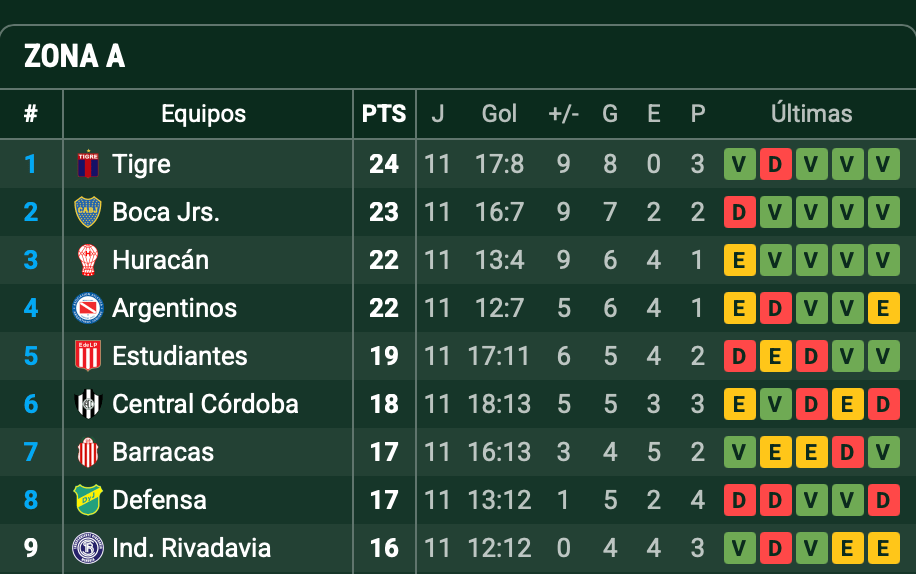Click the Gol column header
Viewport: 916px width, 574px height.
point(499,114)
